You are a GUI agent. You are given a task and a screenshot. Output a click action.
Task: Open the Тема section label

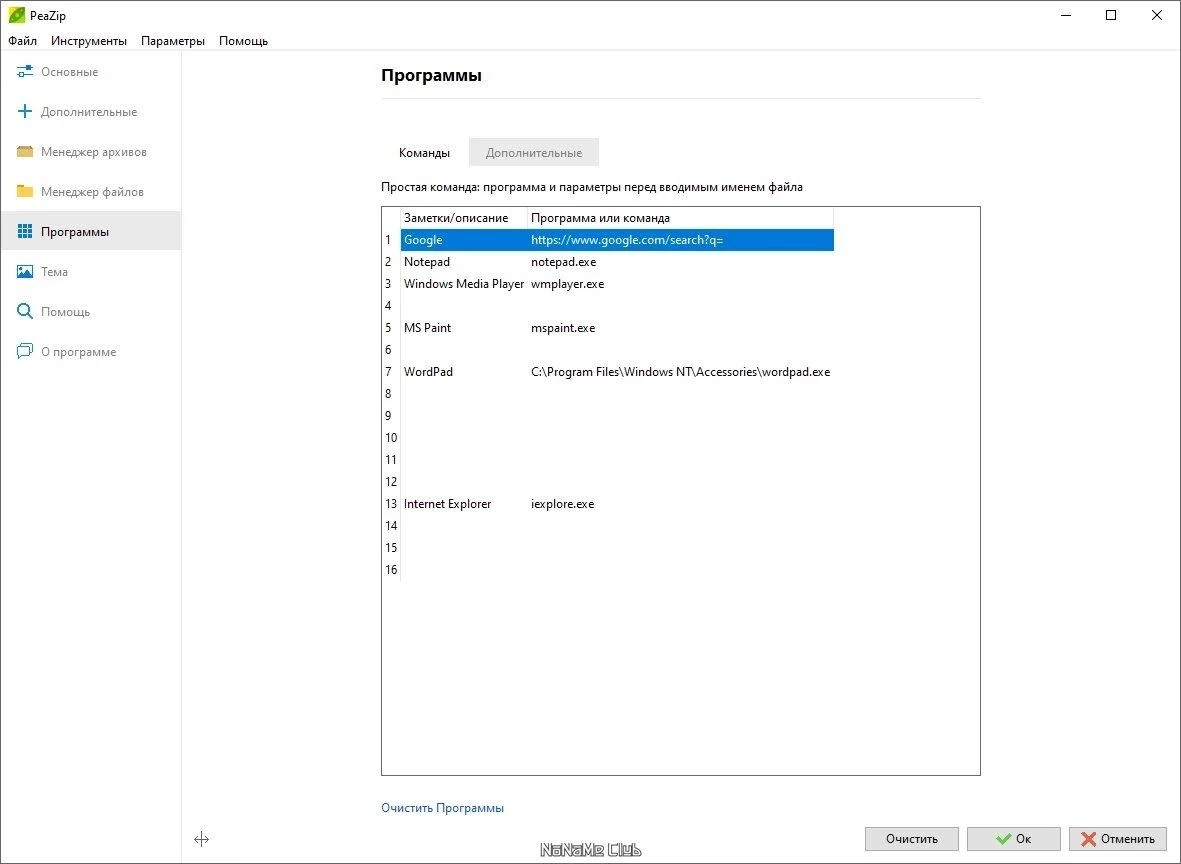54,271
